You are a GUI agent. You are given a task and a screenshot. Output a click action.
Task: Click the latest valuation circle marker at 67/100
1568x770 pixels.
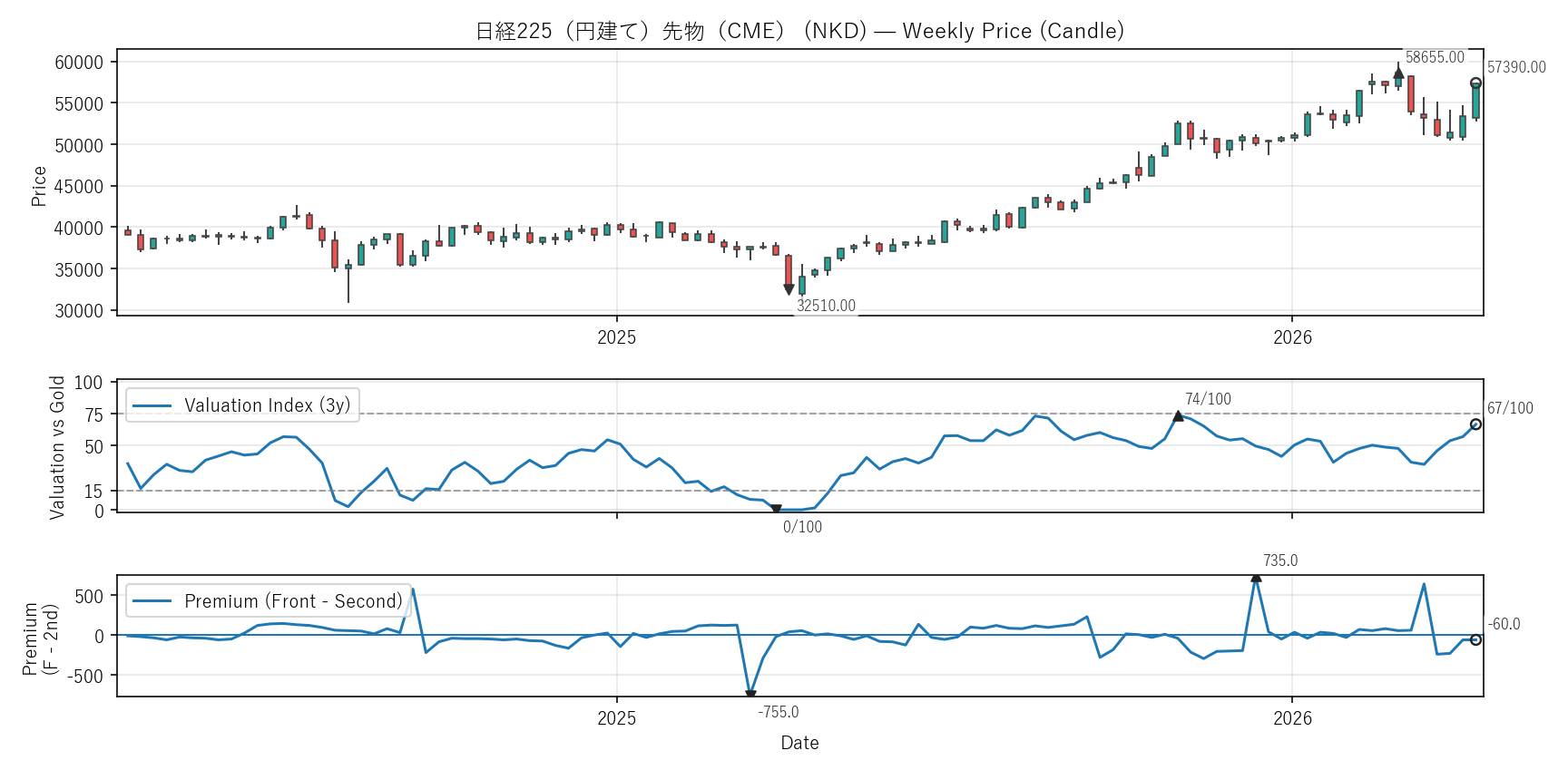1475,424
